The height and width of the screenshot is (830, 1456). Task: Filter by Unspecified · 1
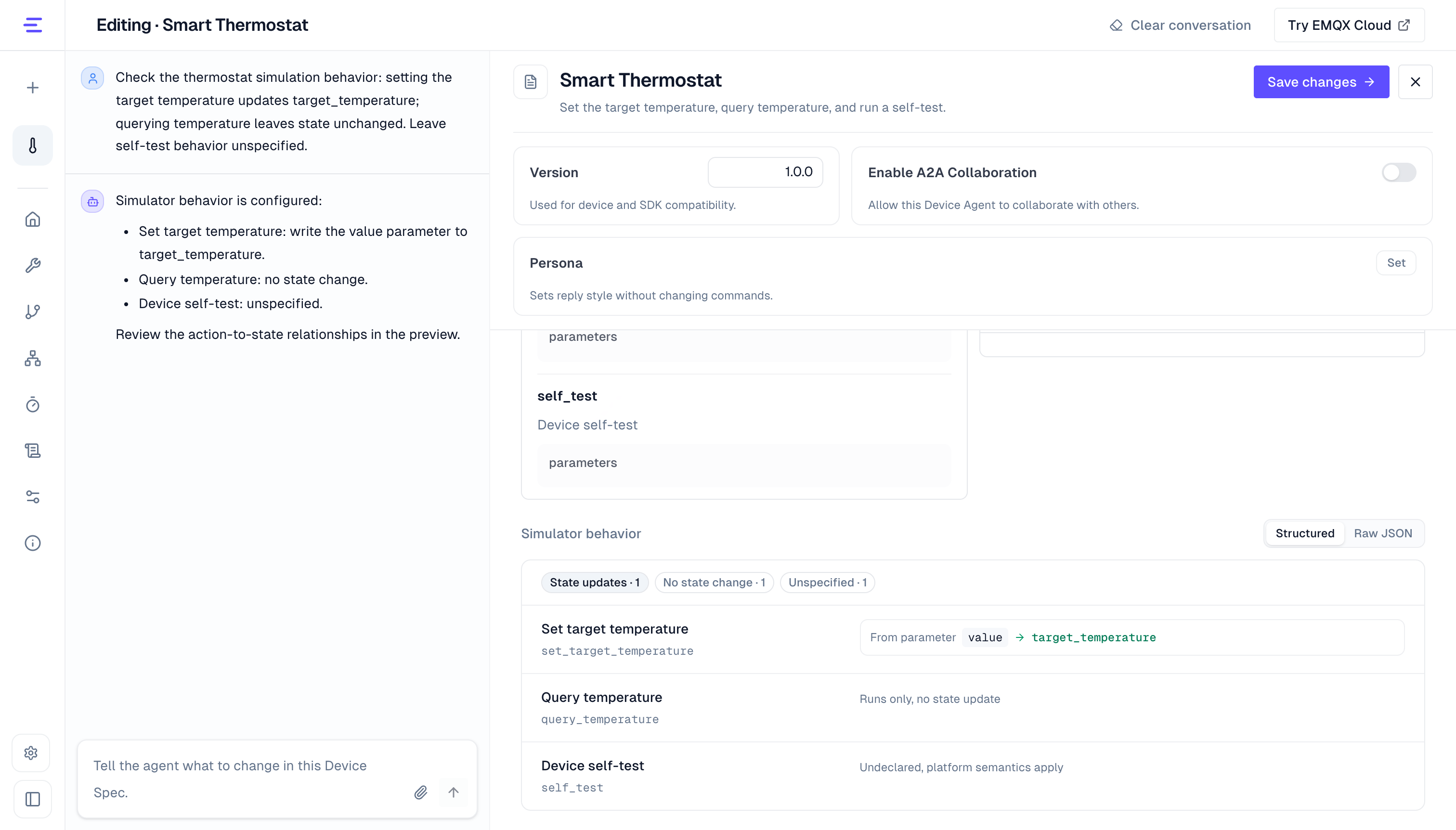pos(827,583)
